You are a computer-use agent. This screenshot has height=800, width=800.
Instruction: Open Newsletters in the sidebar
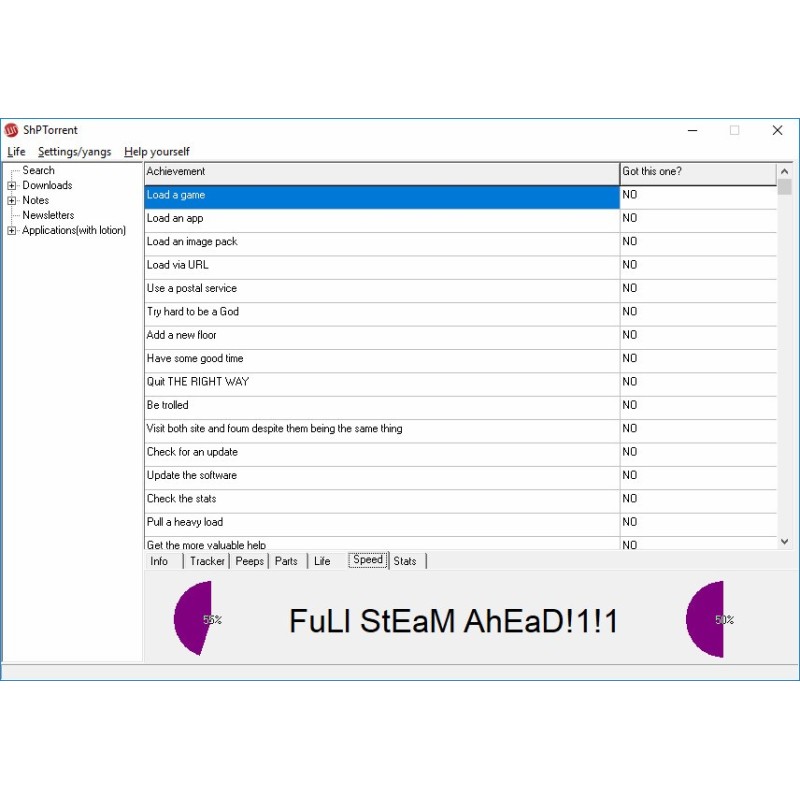48,215
